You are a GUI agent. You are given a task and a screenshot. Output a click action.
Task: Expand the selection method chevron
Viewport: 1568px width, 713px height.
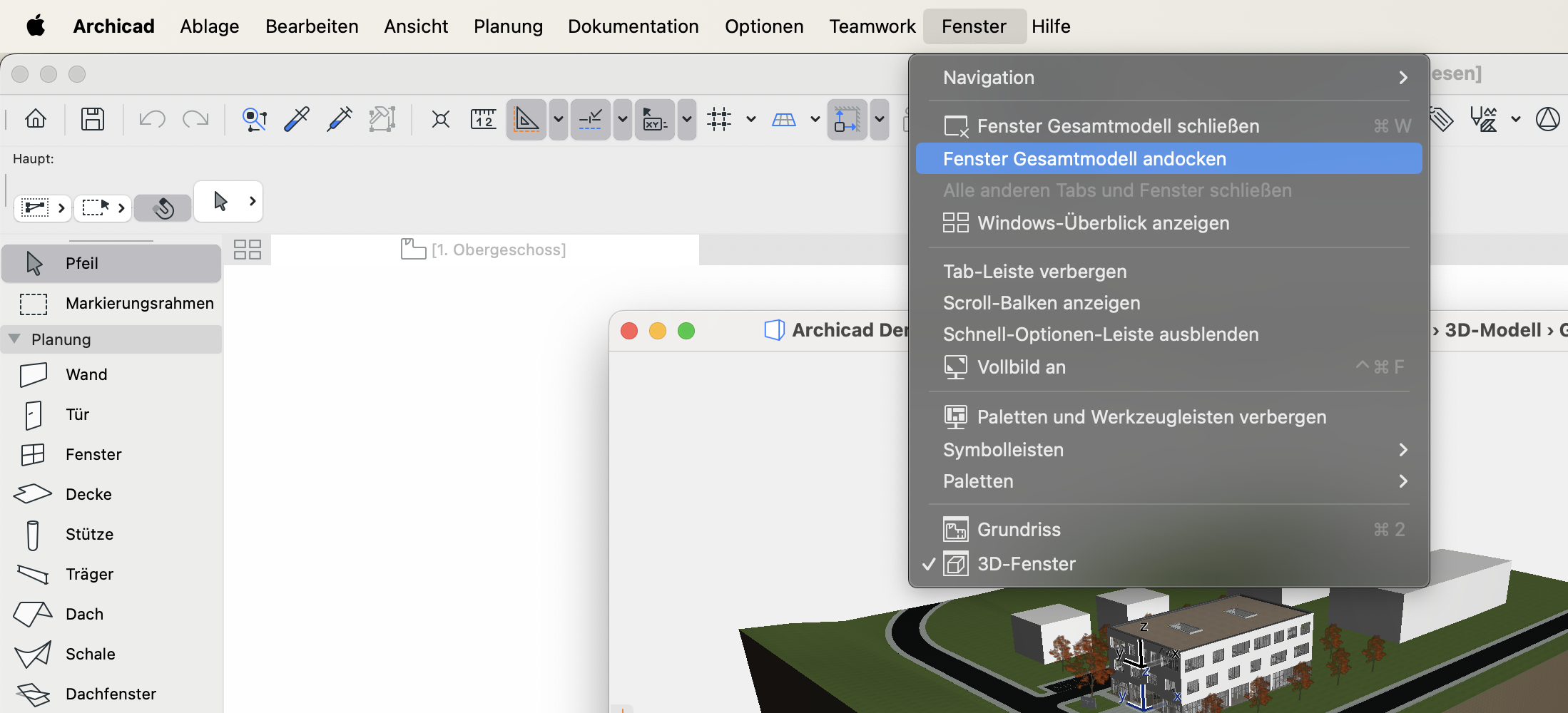121,208
